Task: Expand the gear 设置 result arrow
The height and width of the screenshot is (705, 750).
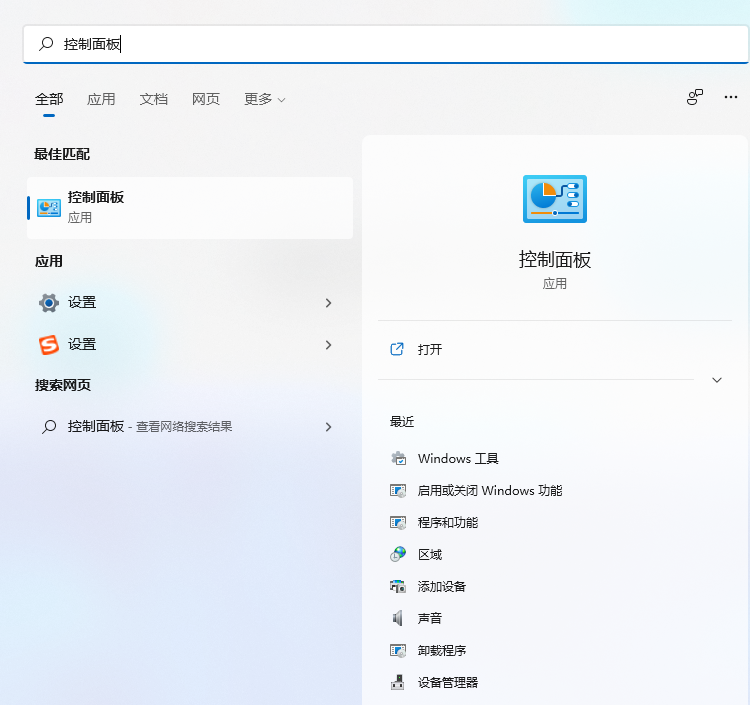Action: (328, 303)
